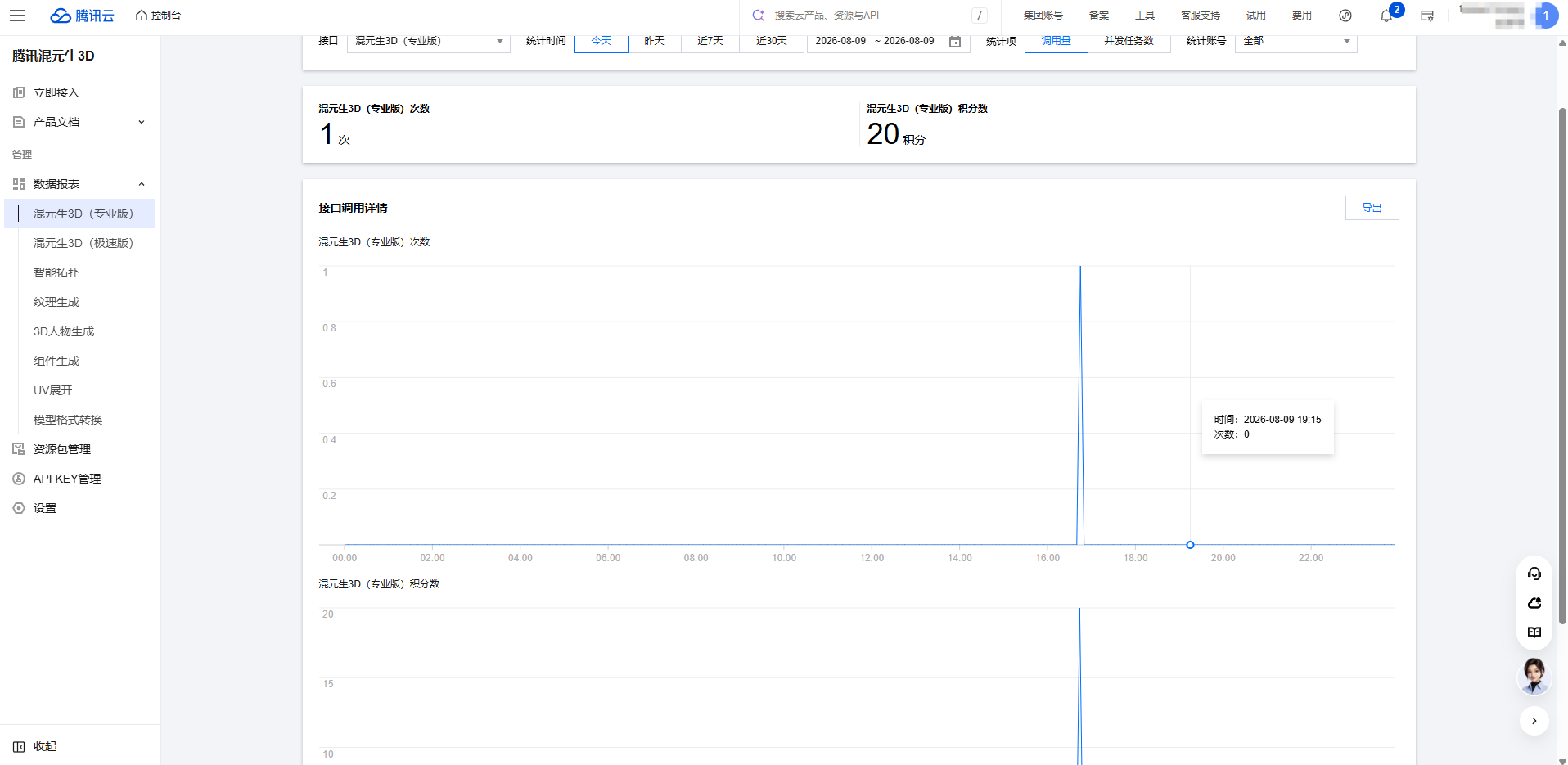Switch statistics item to 并发任务数

(x=1129, y=41)
